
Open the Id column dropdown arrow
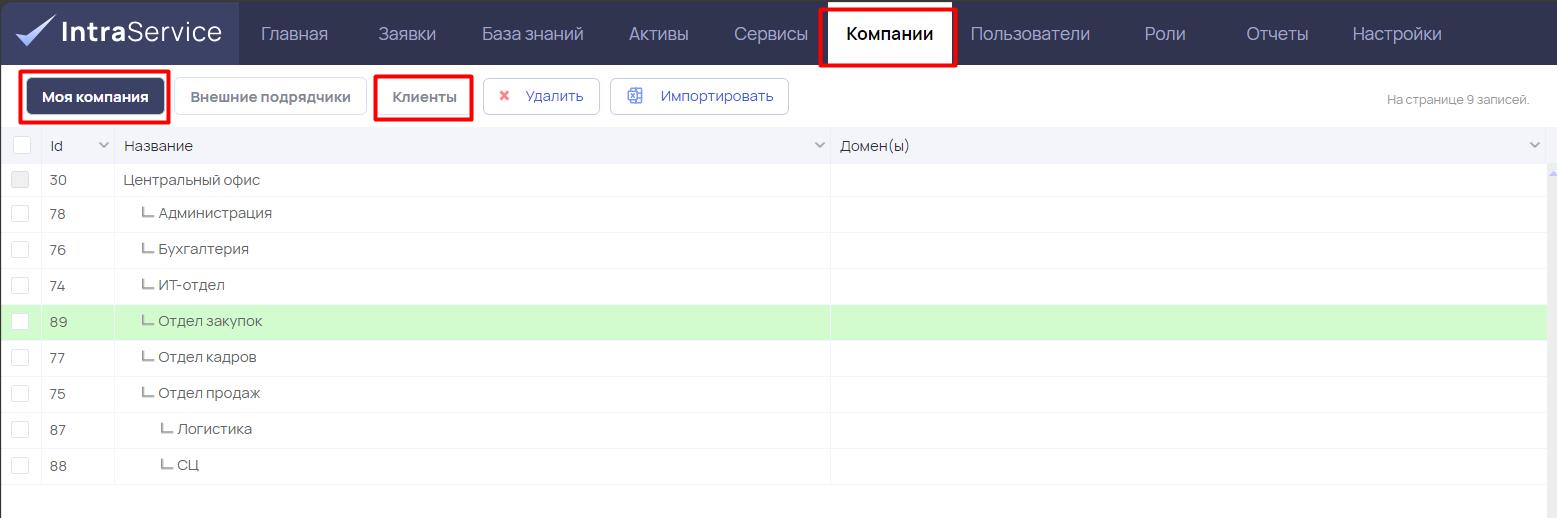pos(103,146)
